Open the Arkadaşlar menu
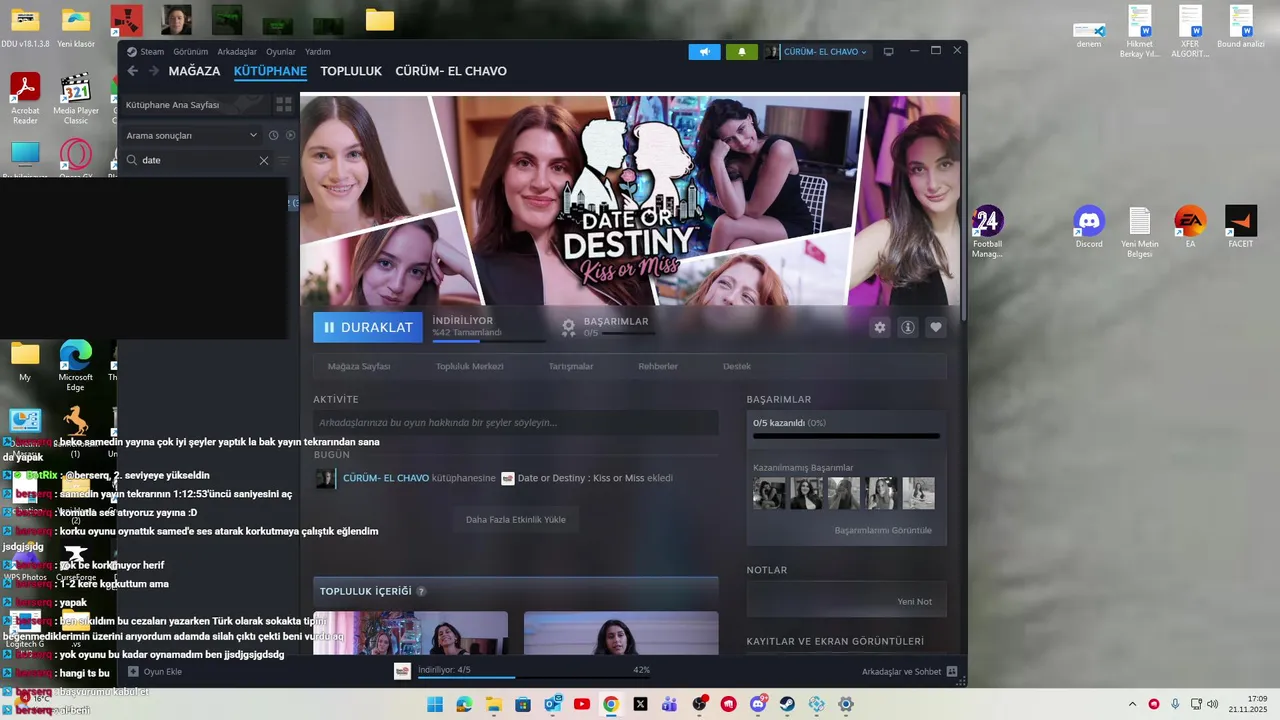The height and width of the screenshot is (720, 1280). click(x=237, y=52)
